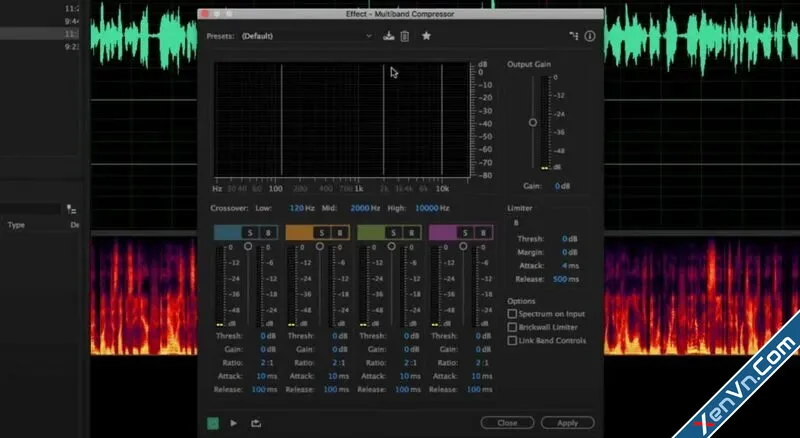Viewport: 800px width, 438px height.
Task: Click the purple band Ratio value
Action: 482,362
